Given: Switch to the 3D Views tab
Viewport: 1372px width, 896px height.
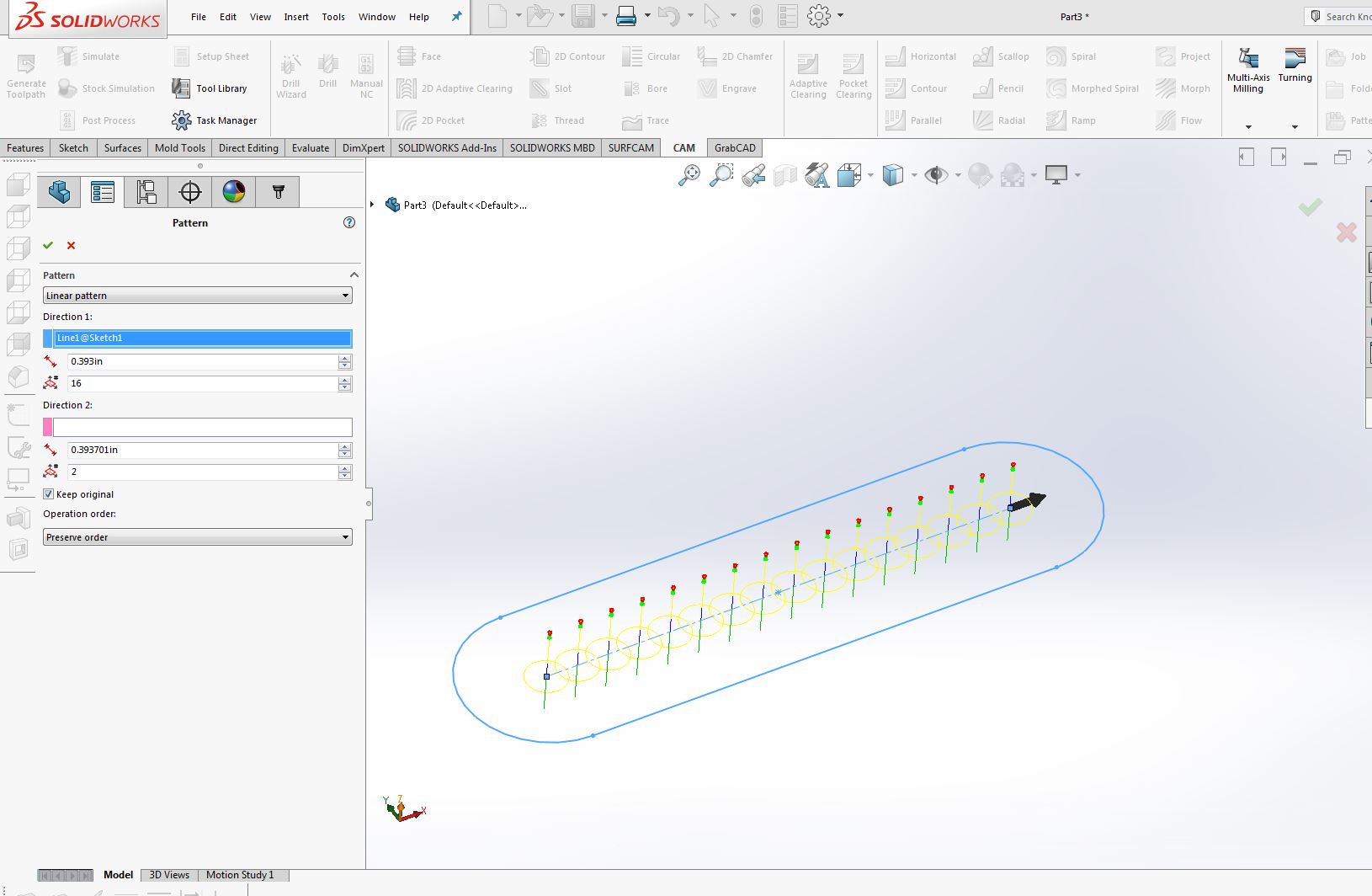Looking at the screenshot, I should 169,875.
